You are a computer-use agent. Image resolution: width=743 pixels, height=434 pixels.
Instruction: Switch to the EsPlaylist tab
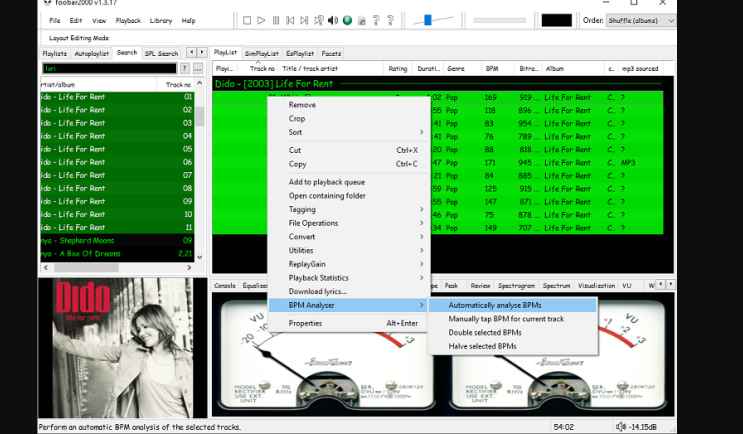tap(300, 54)
